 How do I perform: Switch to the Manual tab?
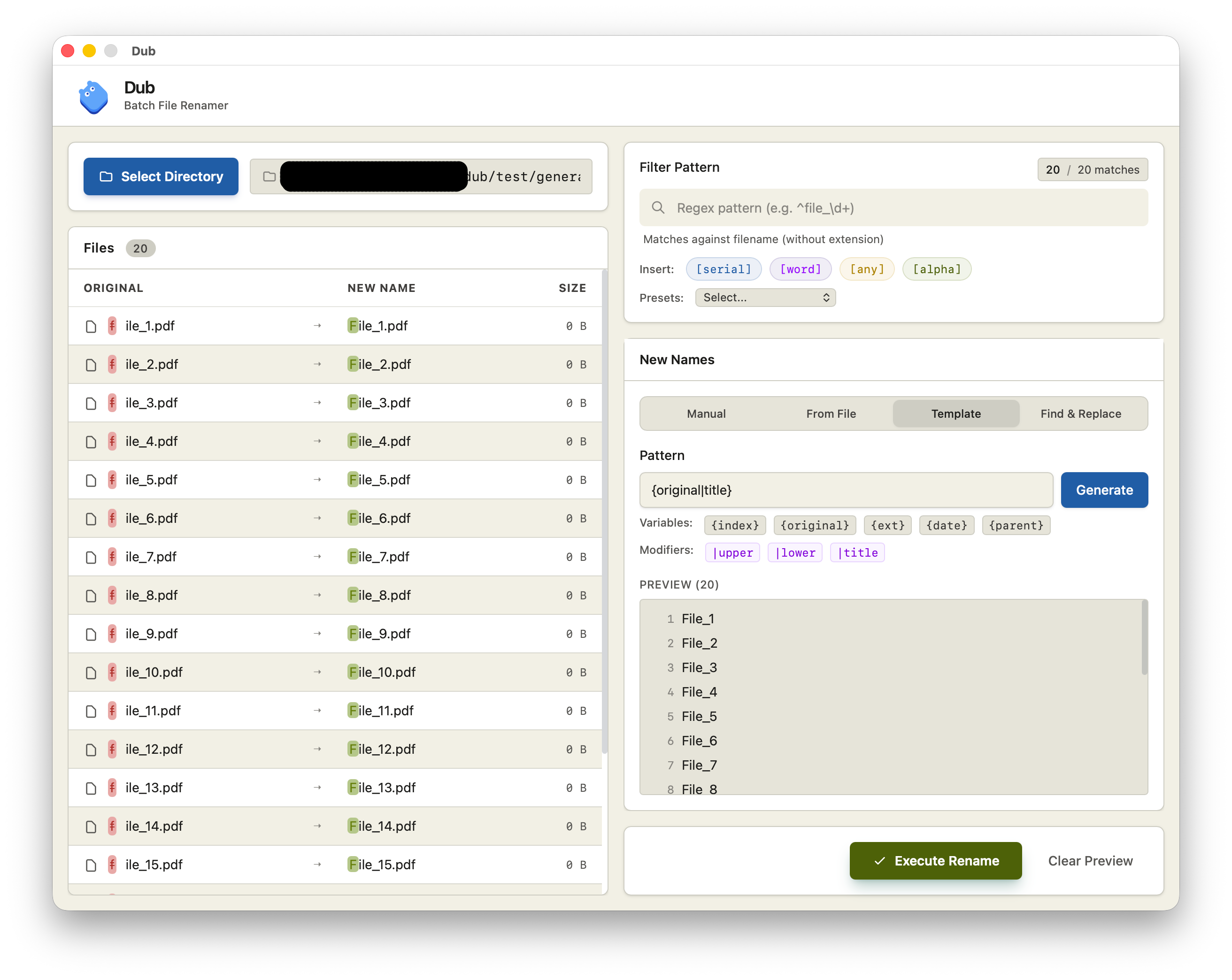point(706,414)
